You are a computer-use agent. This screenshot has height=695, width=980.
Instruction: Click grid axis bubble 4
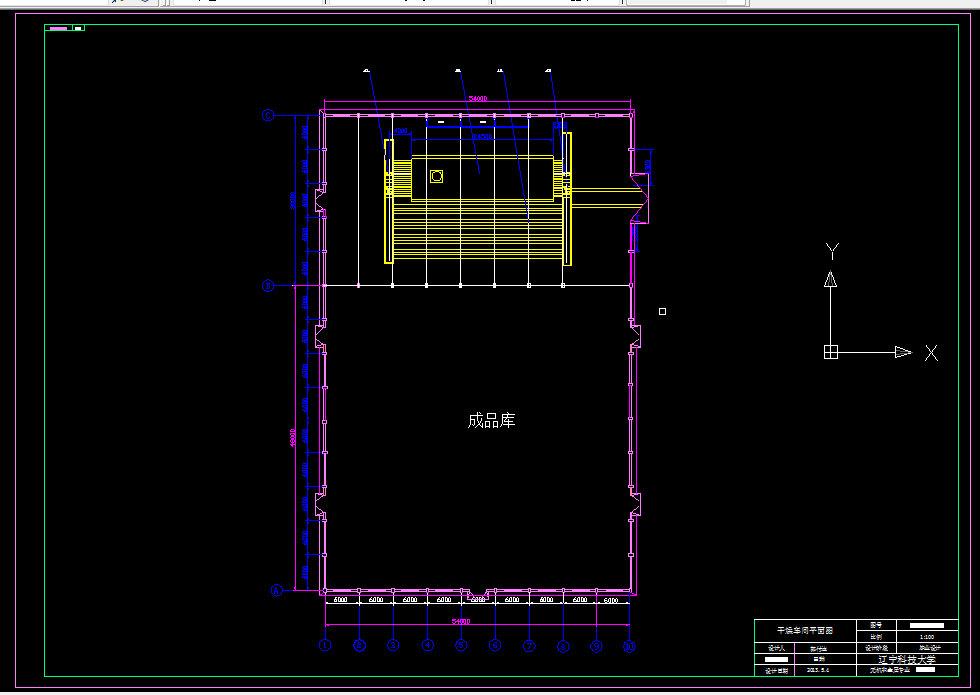tap(428, 646)
